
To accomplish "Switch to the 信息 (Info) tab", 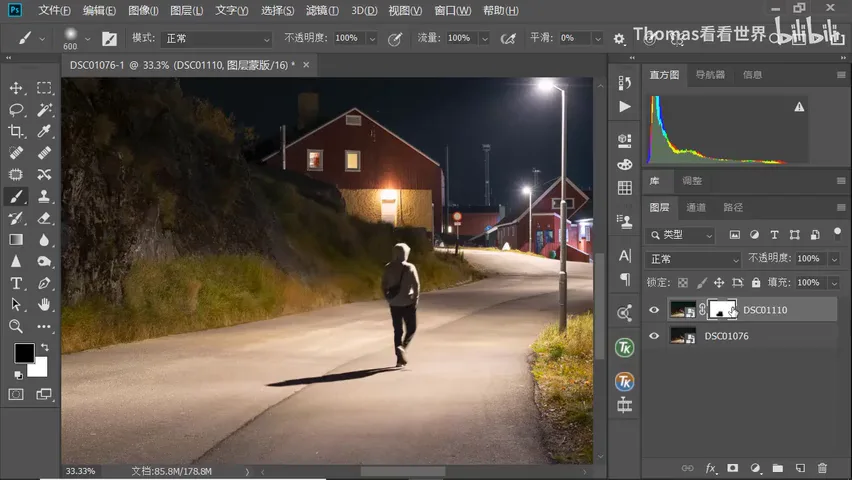I will click(753, 74).
